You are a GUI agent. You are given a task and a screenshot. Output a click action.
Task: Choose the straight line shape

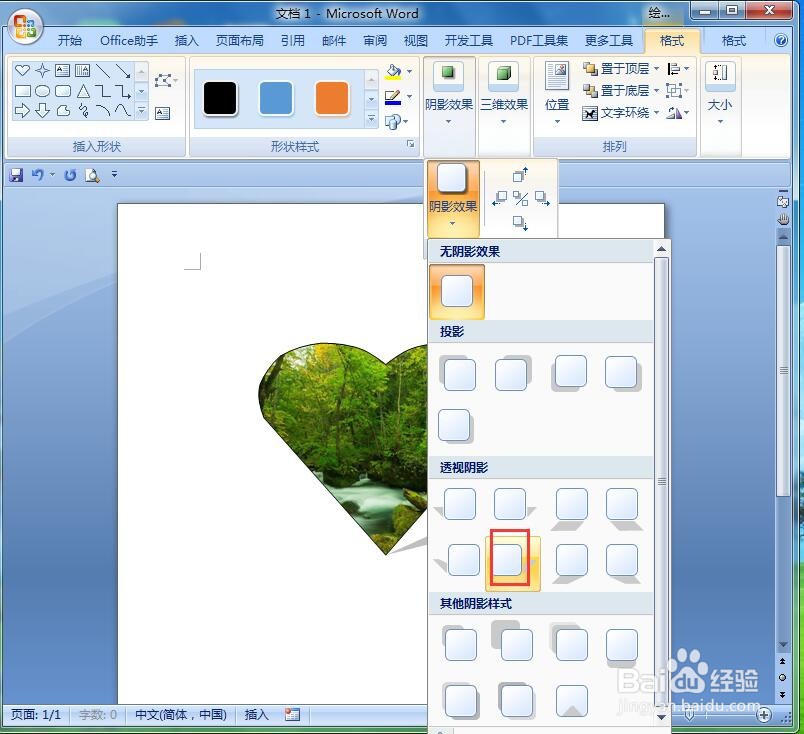tap(103, 70)
